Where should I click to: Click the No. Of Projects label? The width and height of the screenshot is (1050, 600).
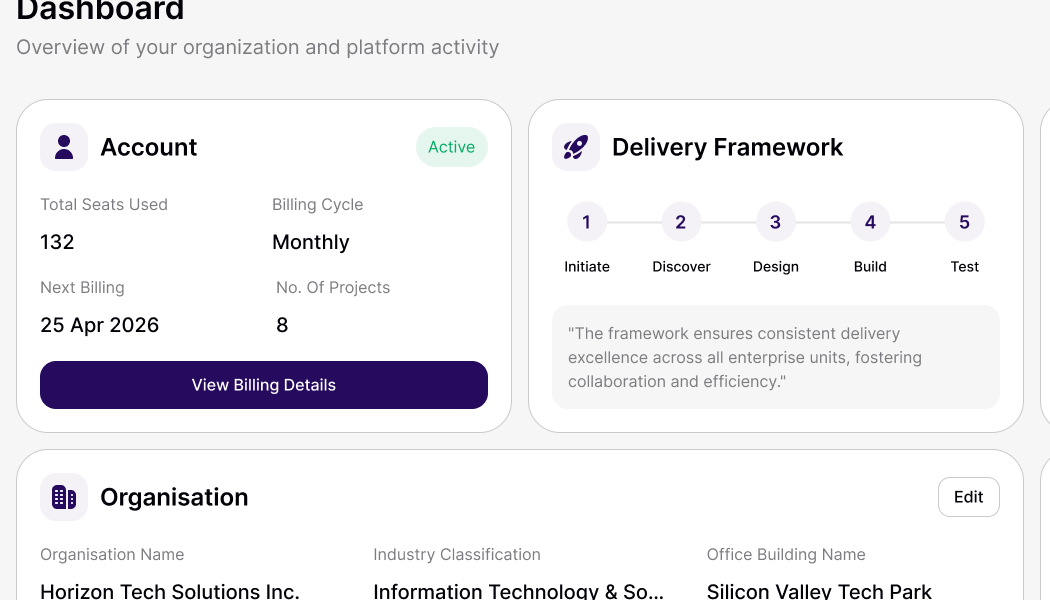333,287
